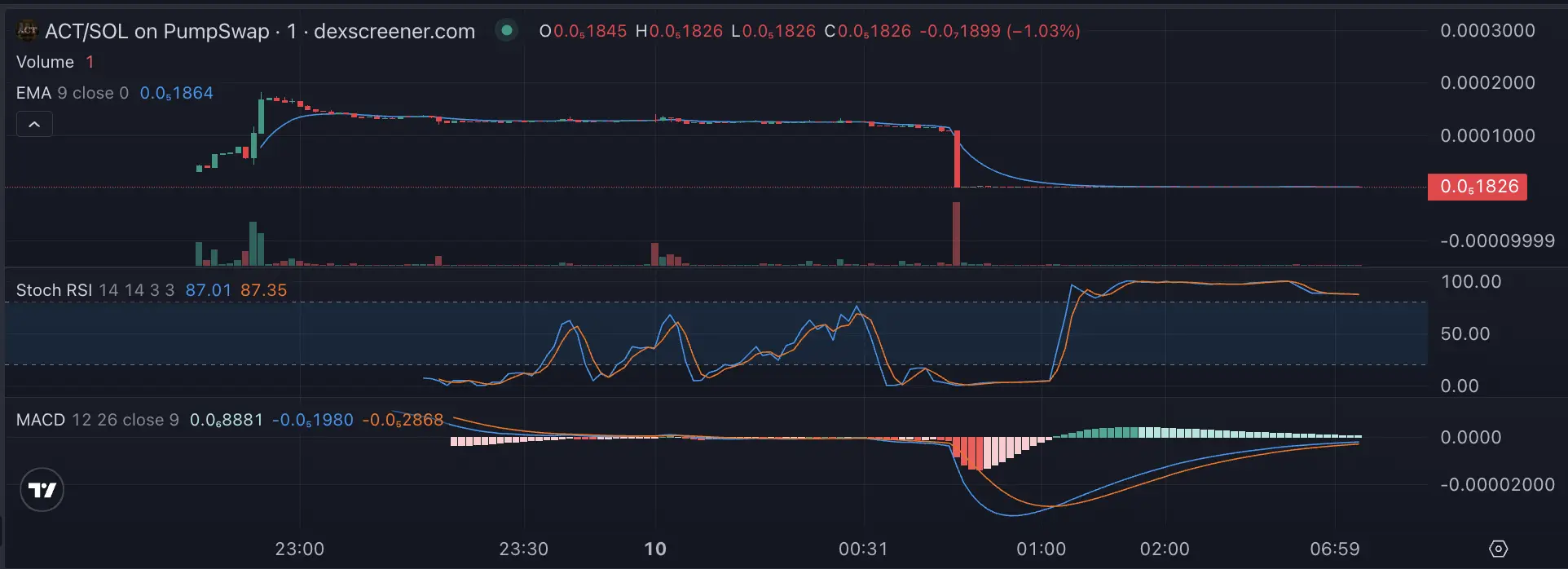
Task: Click the Stoch RSI indicator label
Action: pos(54,290)
